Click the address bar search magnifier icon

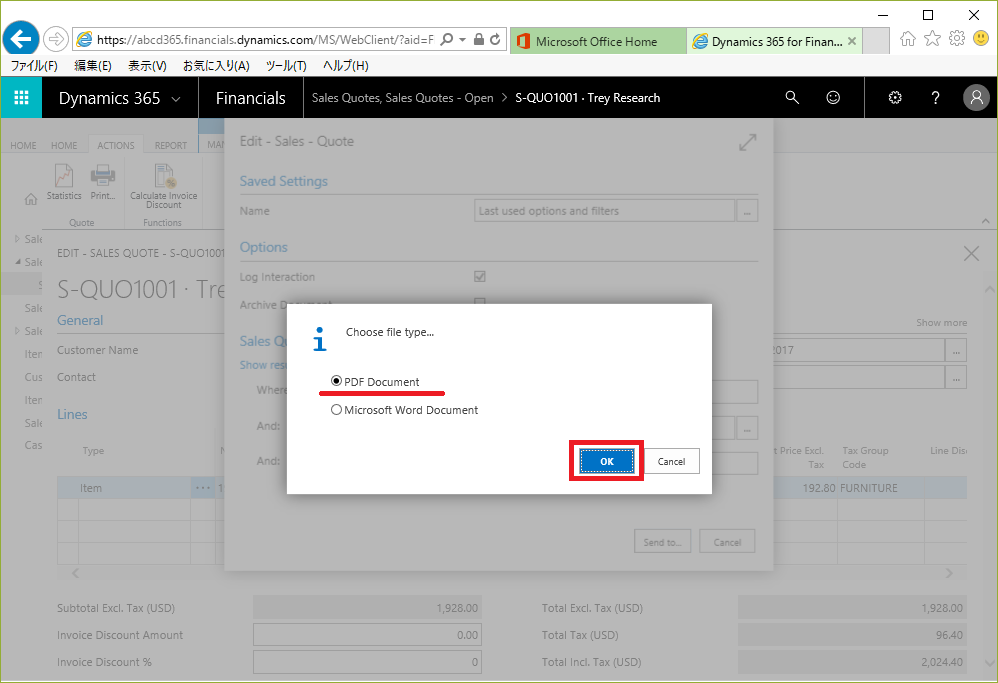coord(447,39)
